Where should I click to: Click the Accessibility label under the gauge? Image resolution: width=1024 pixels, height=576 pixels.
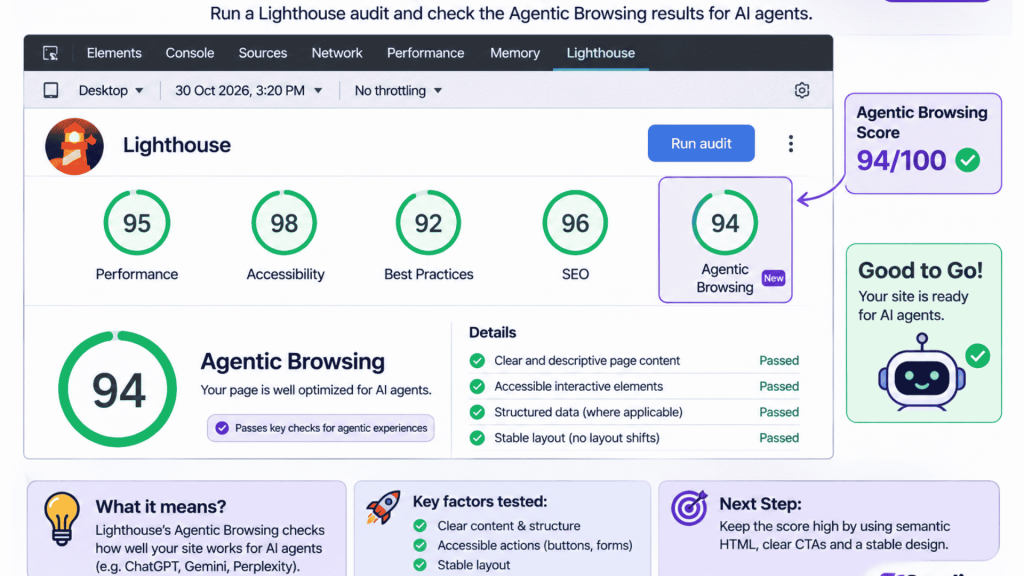[x=285, y=274]
